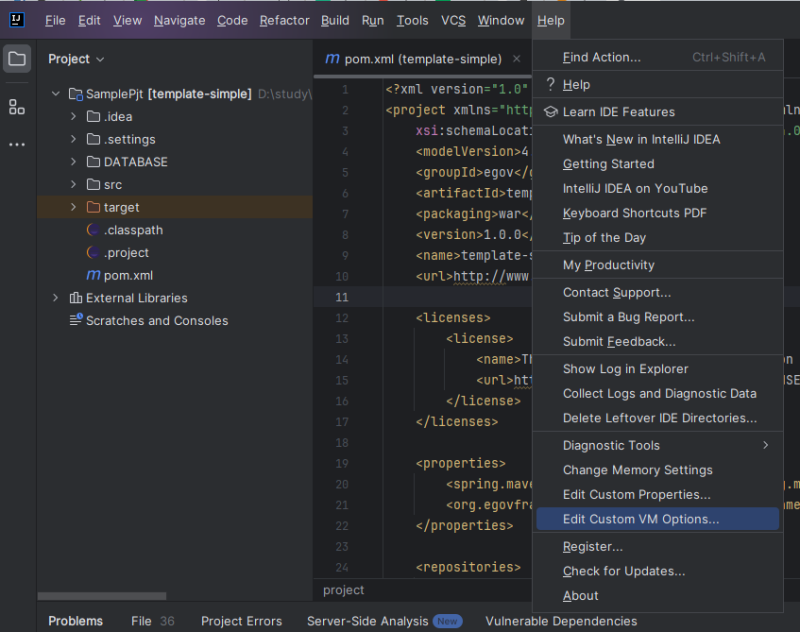Choose Edit Custom Properties...

click(x=658, y=494)
